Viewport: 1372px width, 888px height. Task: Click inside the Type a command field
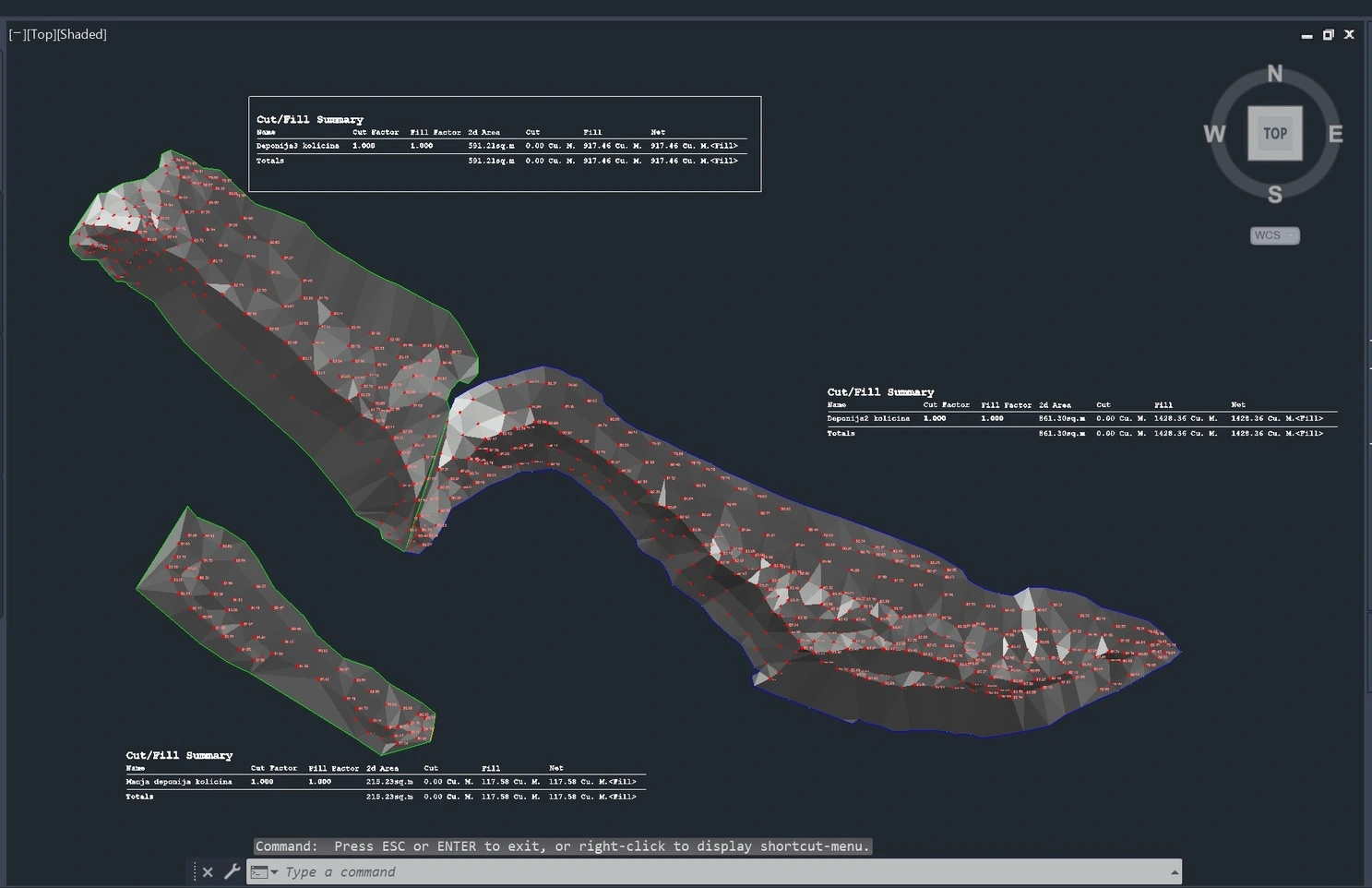(x=646, y=871)
